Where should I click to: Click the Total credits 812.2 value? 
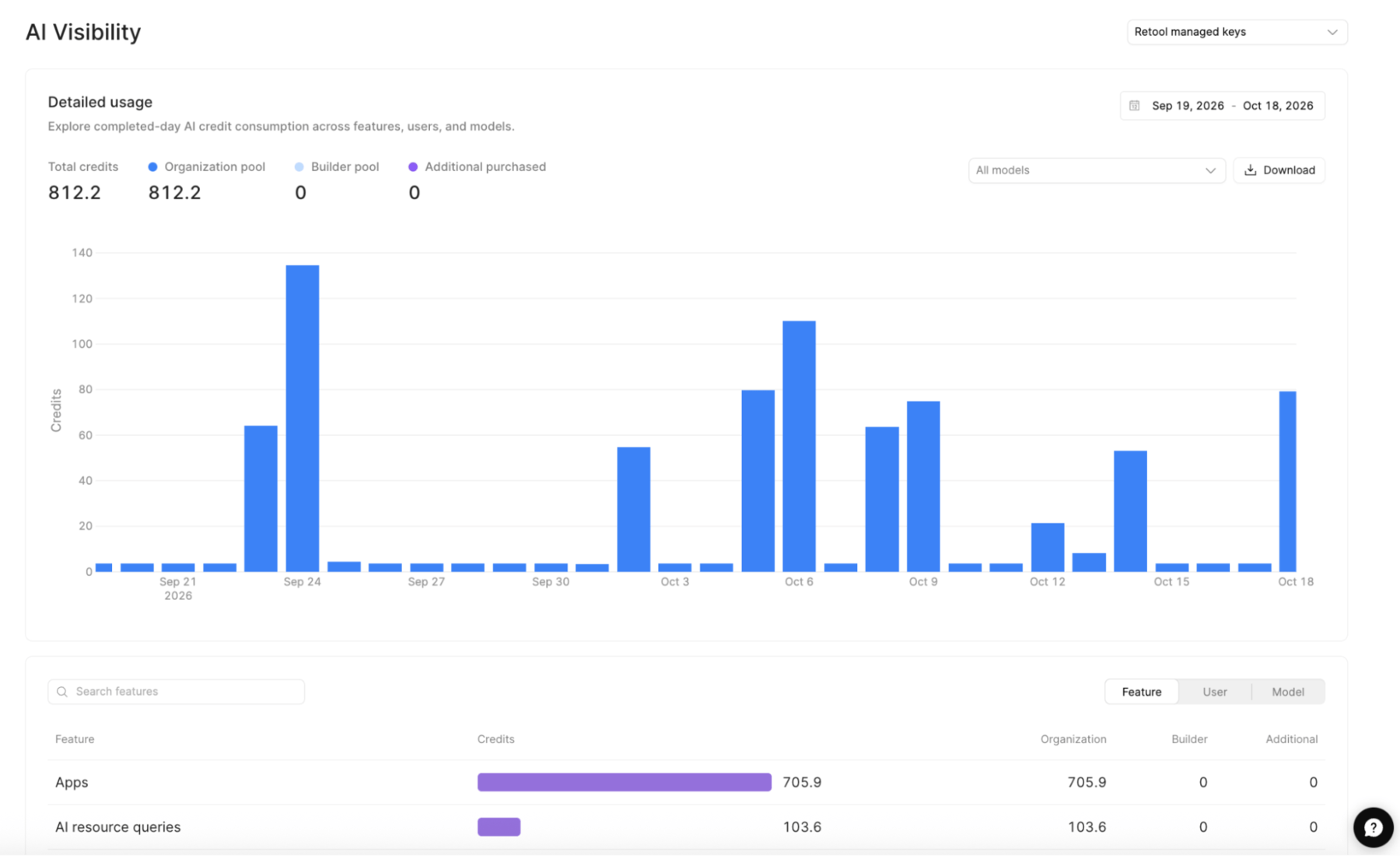coord(75,193)
